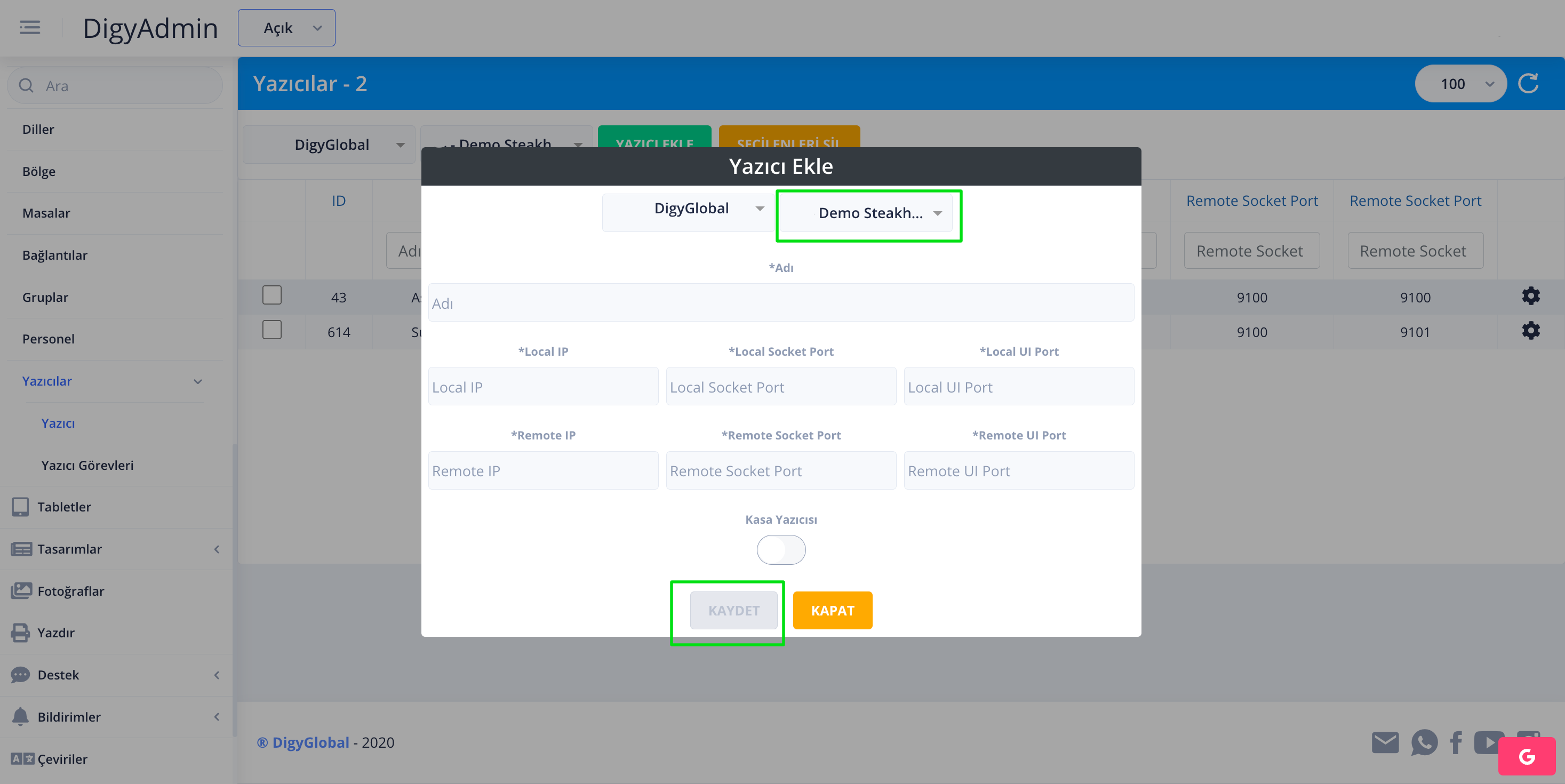
Task: Toggle the Kasa Yazıcısı switch
Action: tap(781, 549)
